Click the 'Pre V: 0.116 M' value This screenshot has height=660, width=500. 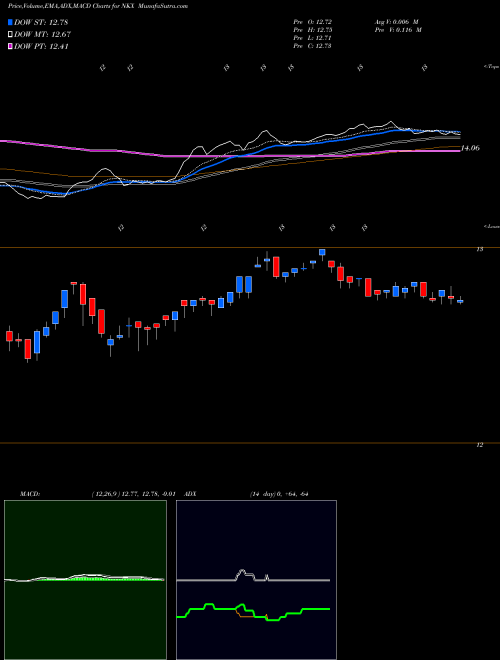point(398,30)
